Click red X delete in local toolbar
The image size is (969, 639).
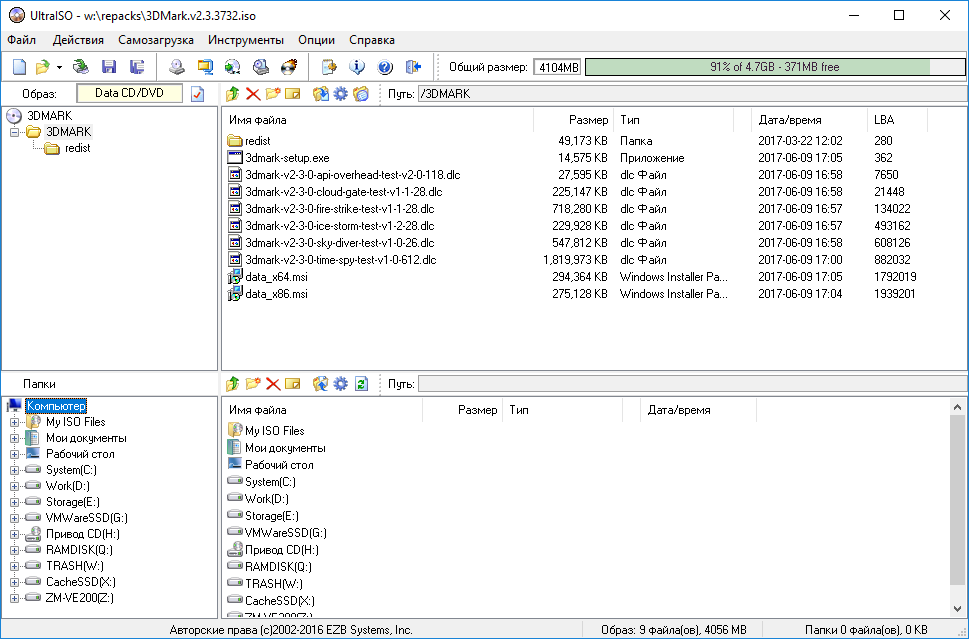coord(273,384)
